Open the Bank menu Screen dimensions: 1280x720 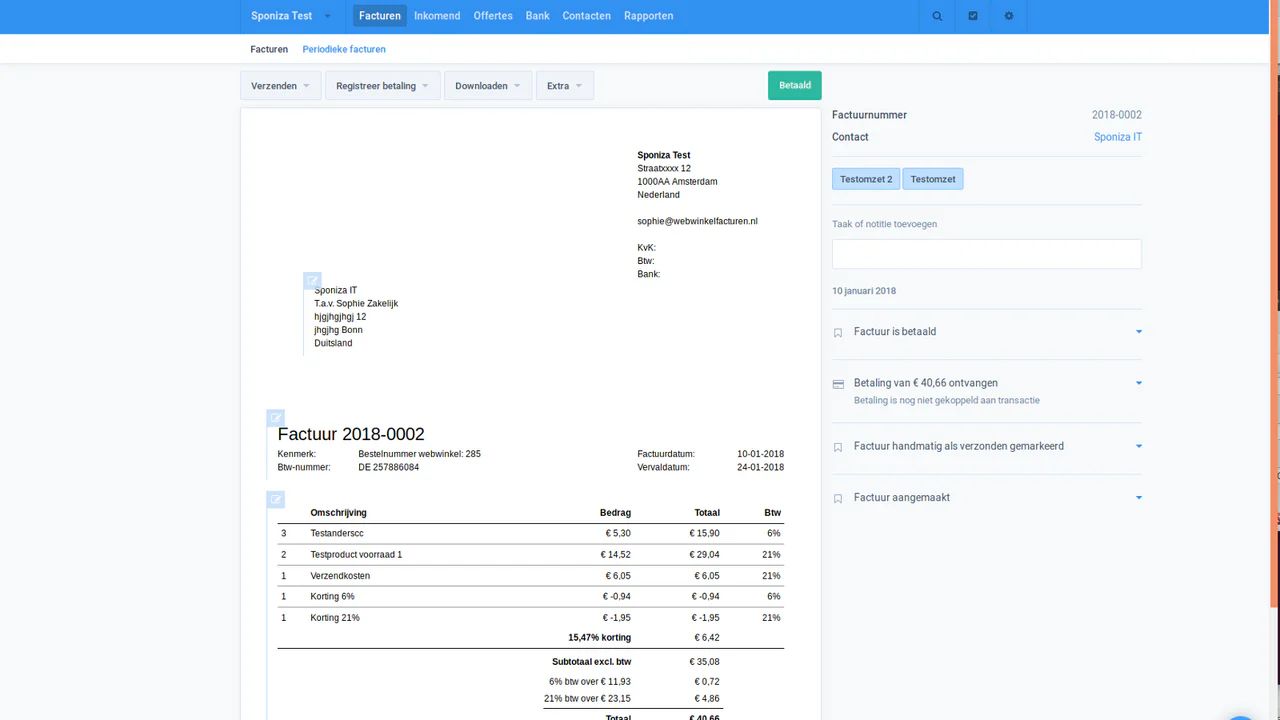click(538, 16)
